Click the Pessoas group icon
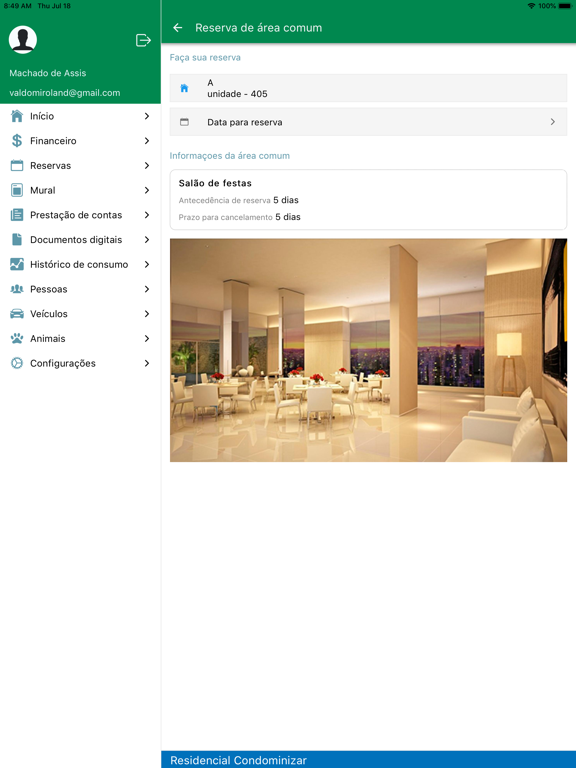This screenshot has height=768, width=576. (17, 289)
